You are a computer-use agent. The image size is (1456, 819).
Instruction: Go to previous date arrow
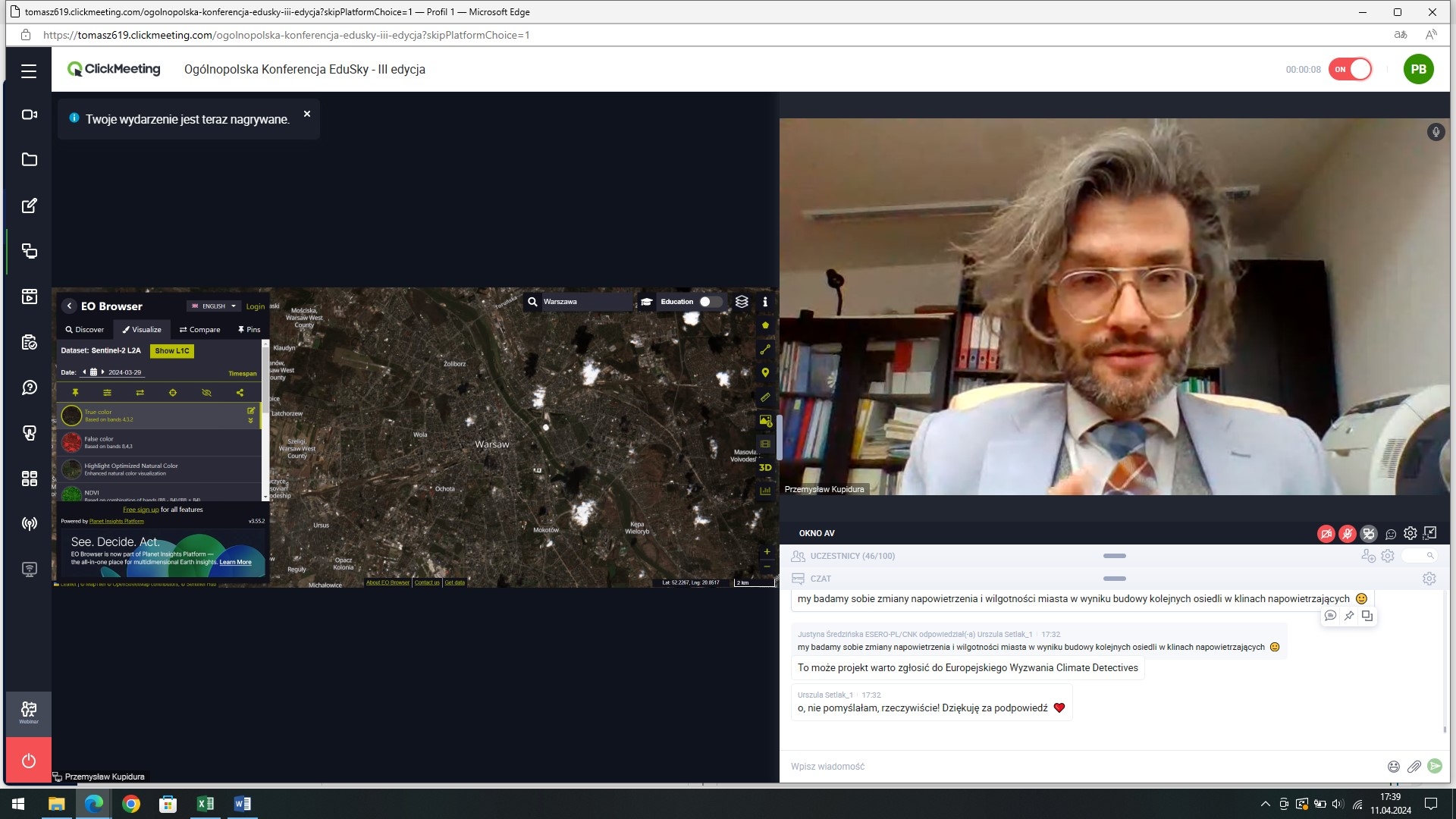[x=84, y=372]
